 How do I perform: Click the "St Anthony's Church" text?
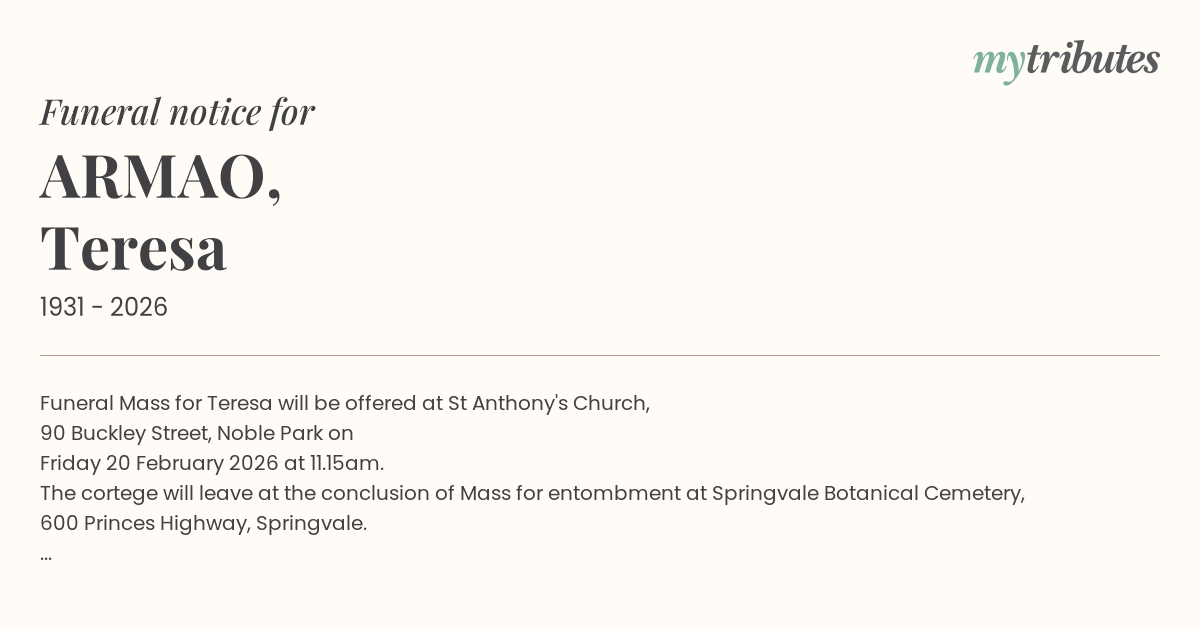click(548, 403)
